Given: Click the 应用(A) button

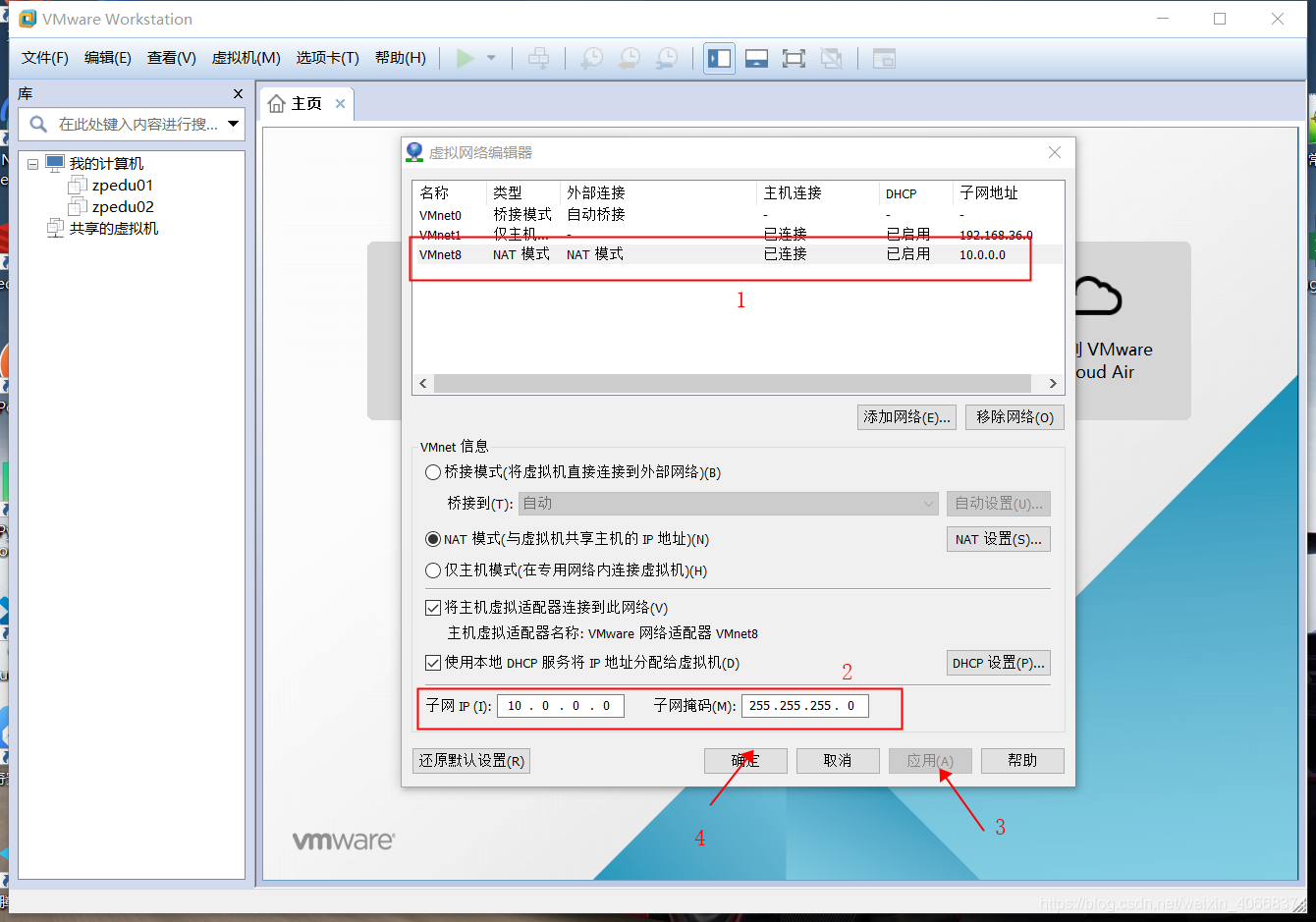Looking at the screenshot, I should click(930, 761).
